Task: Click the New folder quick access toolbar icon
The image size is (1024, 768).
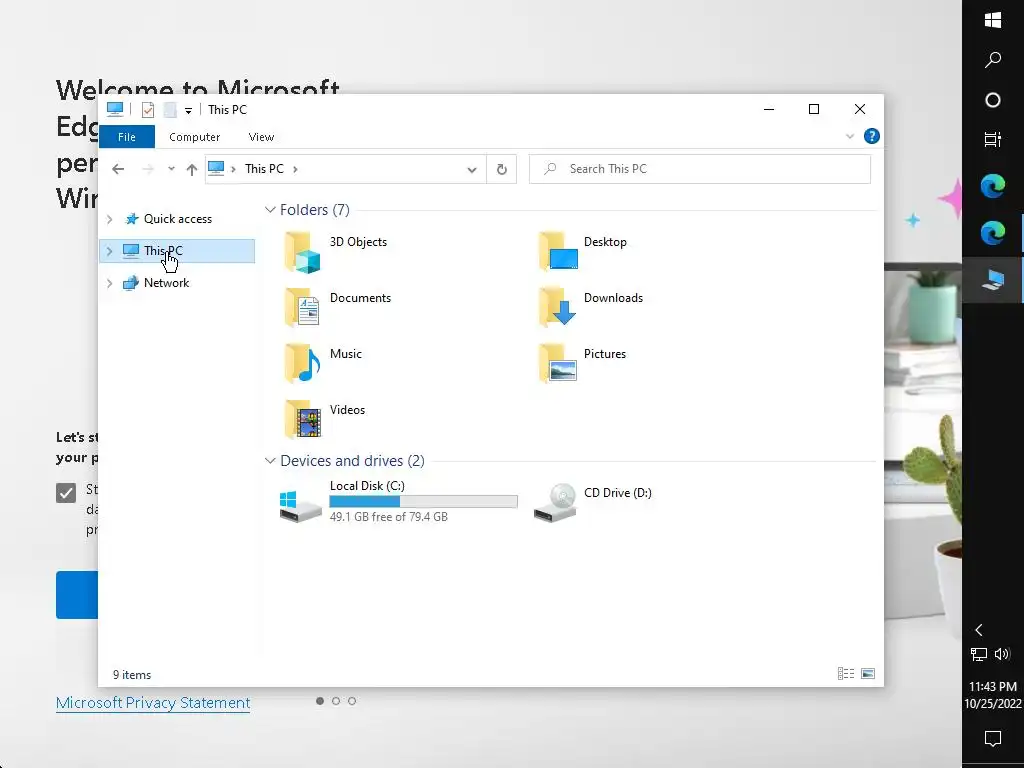Action: tap(170, 110)
